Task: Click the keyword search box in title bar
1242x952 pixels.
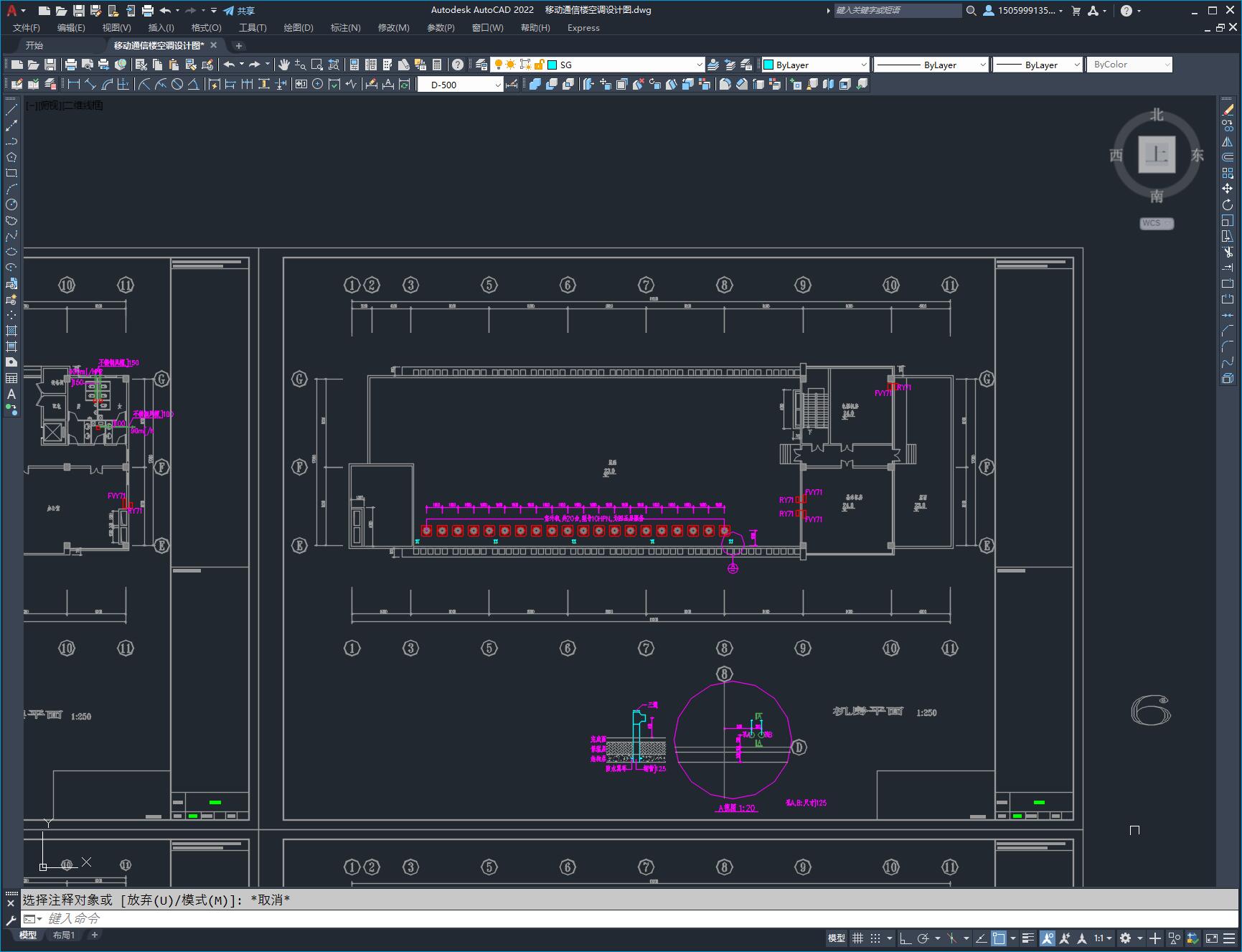Action: point(897,10)
